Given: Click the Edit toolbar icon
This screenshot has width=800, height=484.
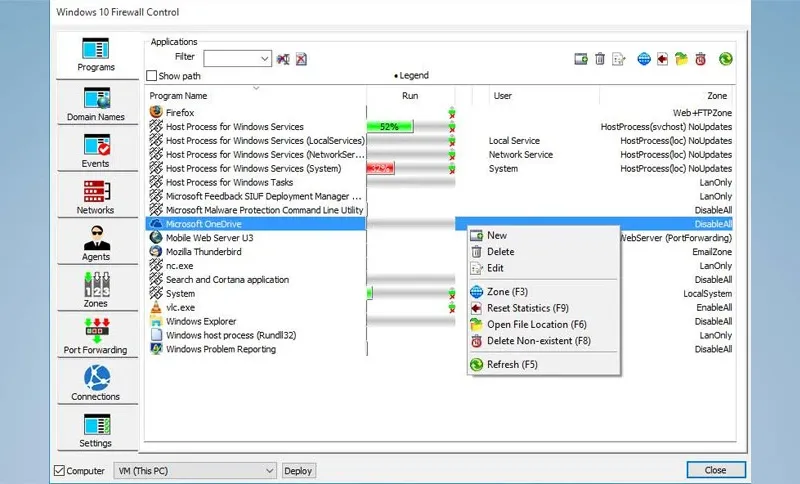Looking at the screenshot, I should 618,59.
